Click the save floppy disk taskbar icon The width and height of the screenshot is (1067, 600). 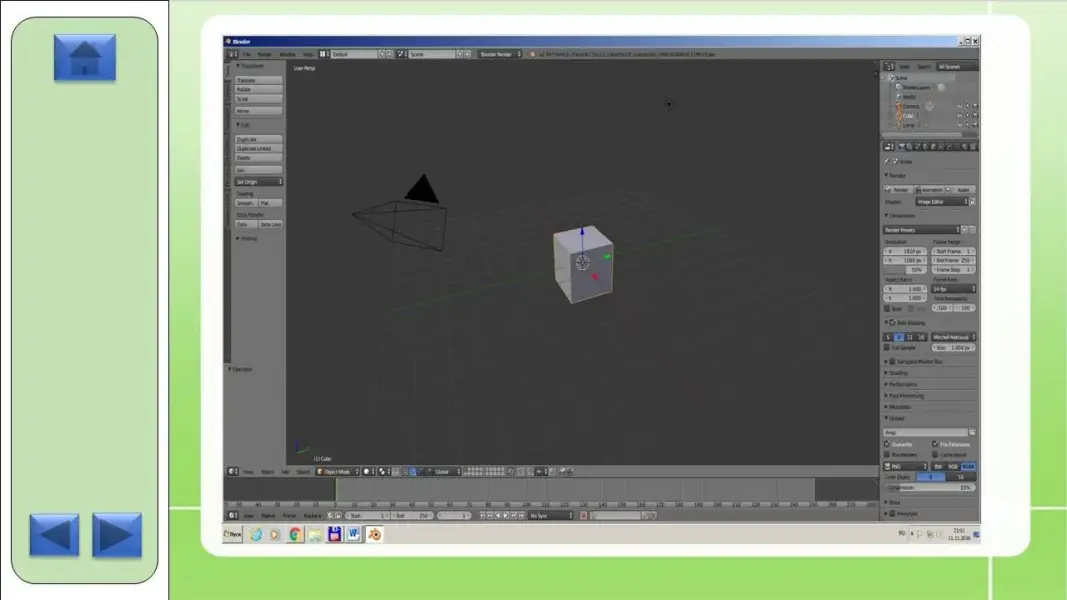tap(335, 534)
